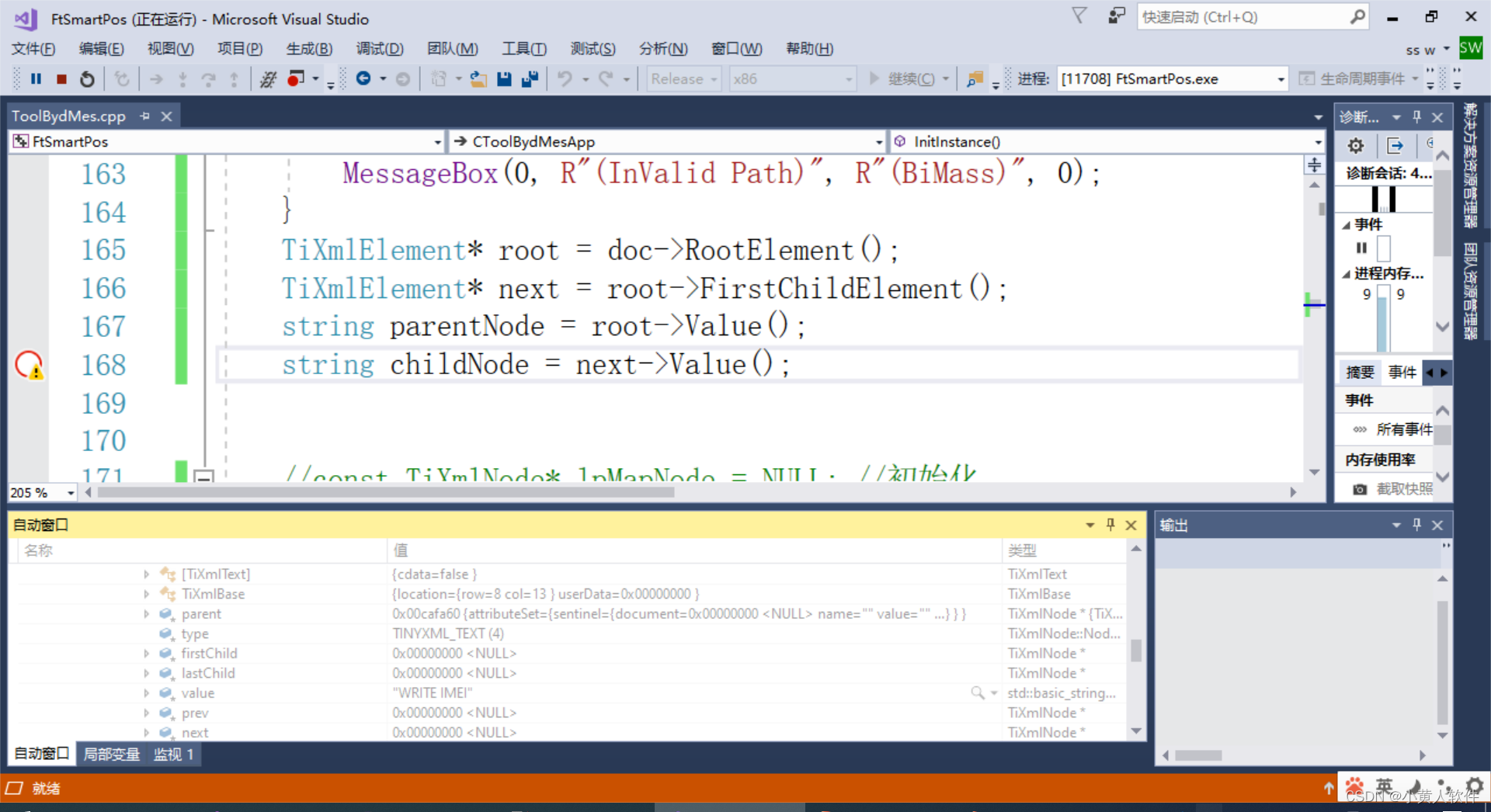The width and height of the screenshot is (1491, 812).
Task: Step into the next statement
Action: [182, 78]
